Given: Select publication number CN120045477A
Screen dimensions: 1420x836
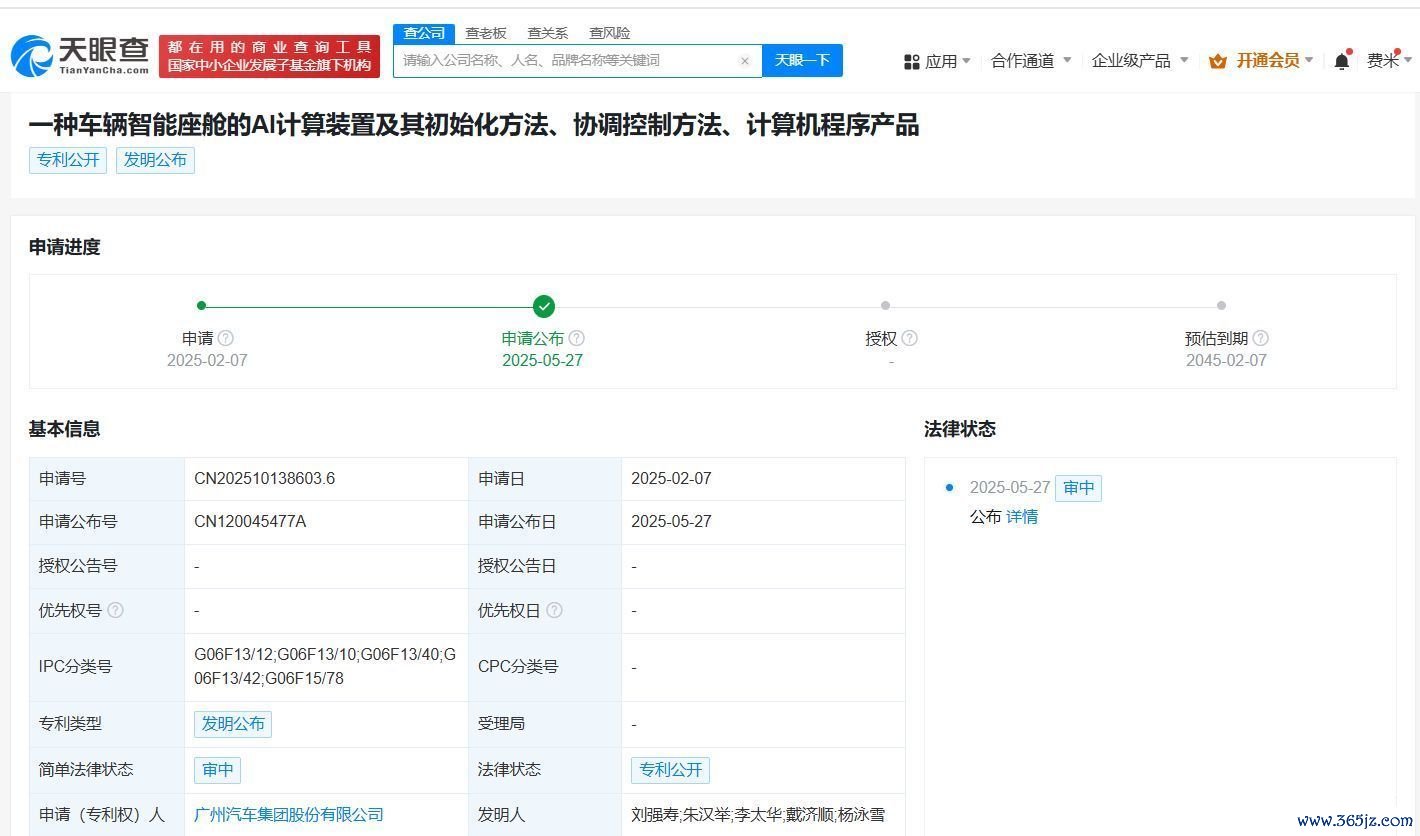Looking at the screenshot, I should point(250,522).
